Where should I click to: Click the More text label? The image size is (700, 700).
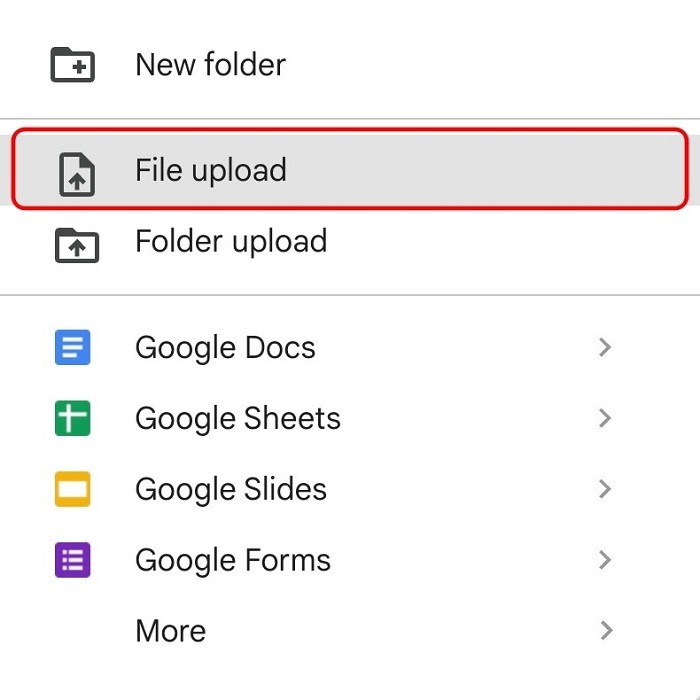click(x=171, y=631)
